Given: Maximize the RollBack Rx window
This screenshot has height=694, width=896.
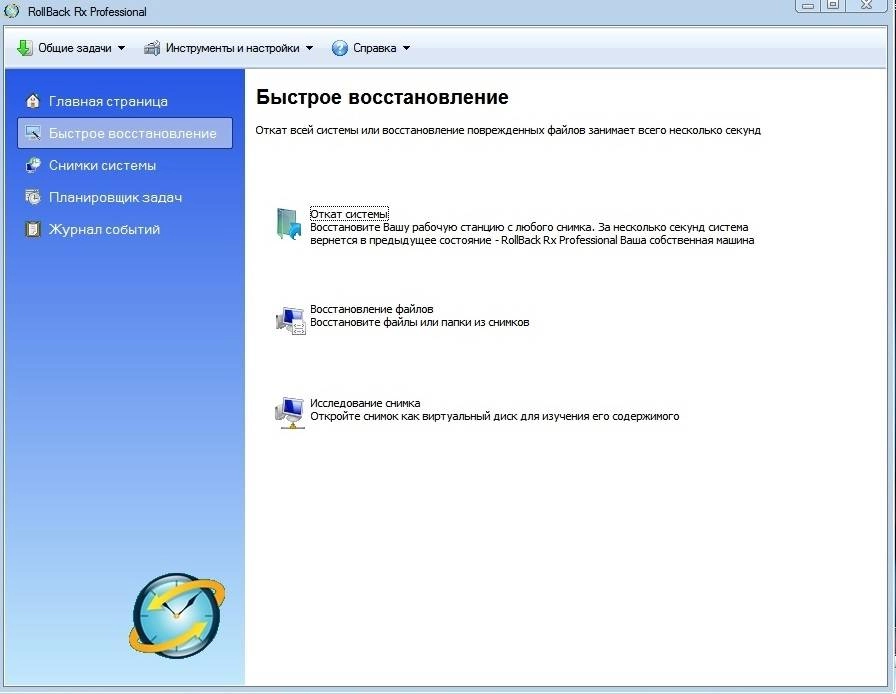Looking at the screenshot, I should click(x=834, y=5).
